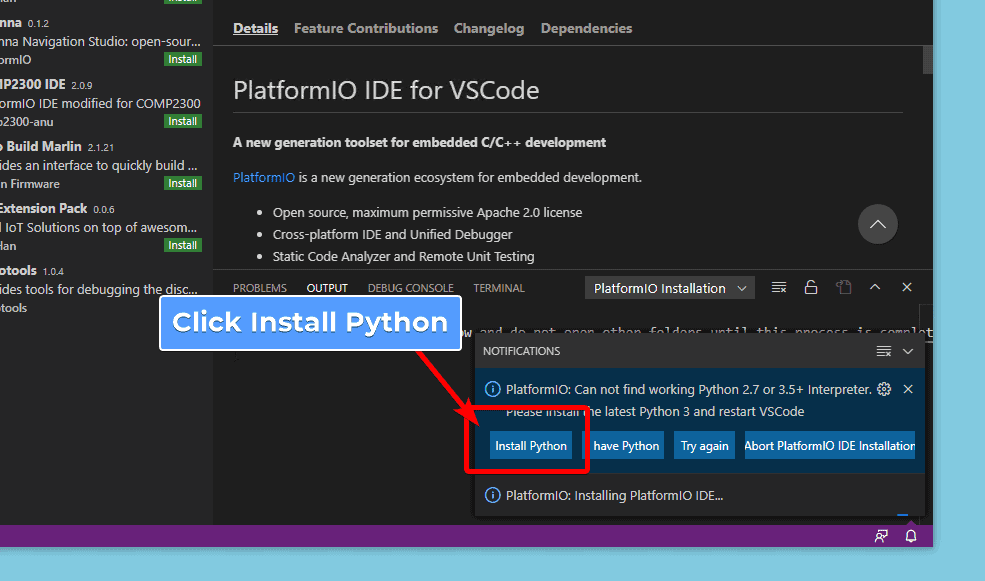The image size is (985, 581).
Task: Open the Python notification gear settings
Action: pyautogui.click(x=884, y=389)
